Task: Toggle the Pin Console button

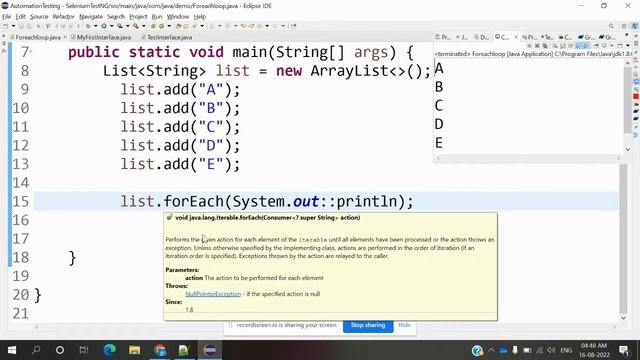Action: click(597, 45)
